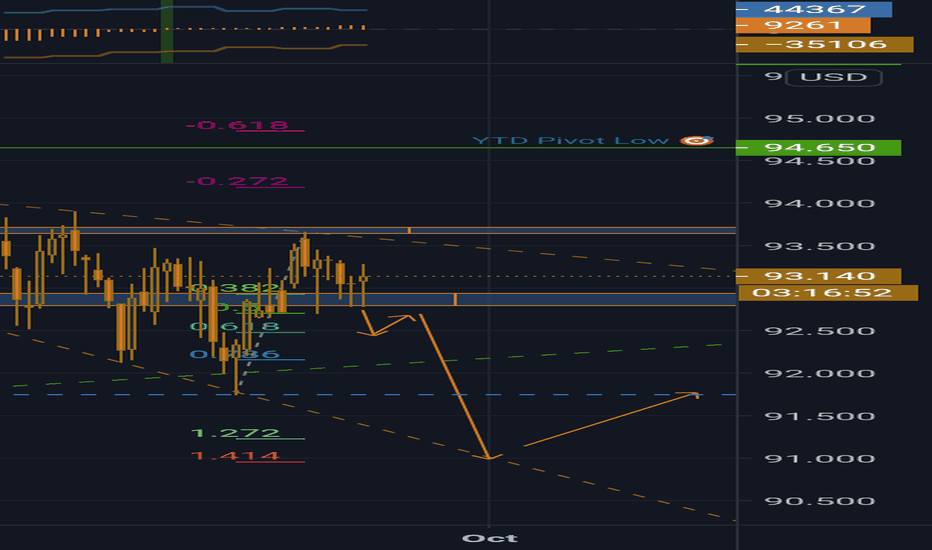Select the blue dashed horizontal support line
Screen dimensions: 932x550
[374, 394]
